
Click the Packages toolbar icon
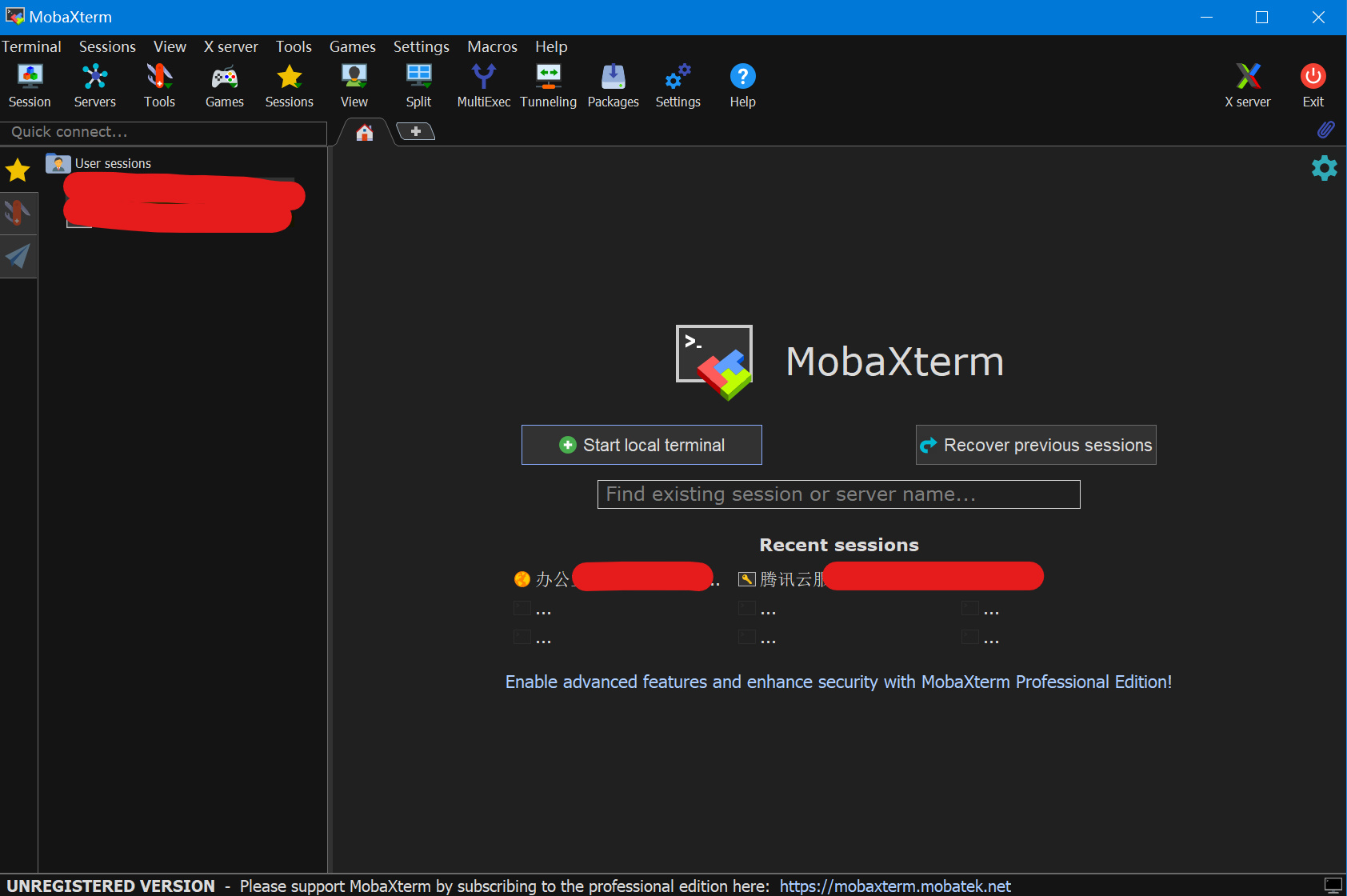(613, 86)
